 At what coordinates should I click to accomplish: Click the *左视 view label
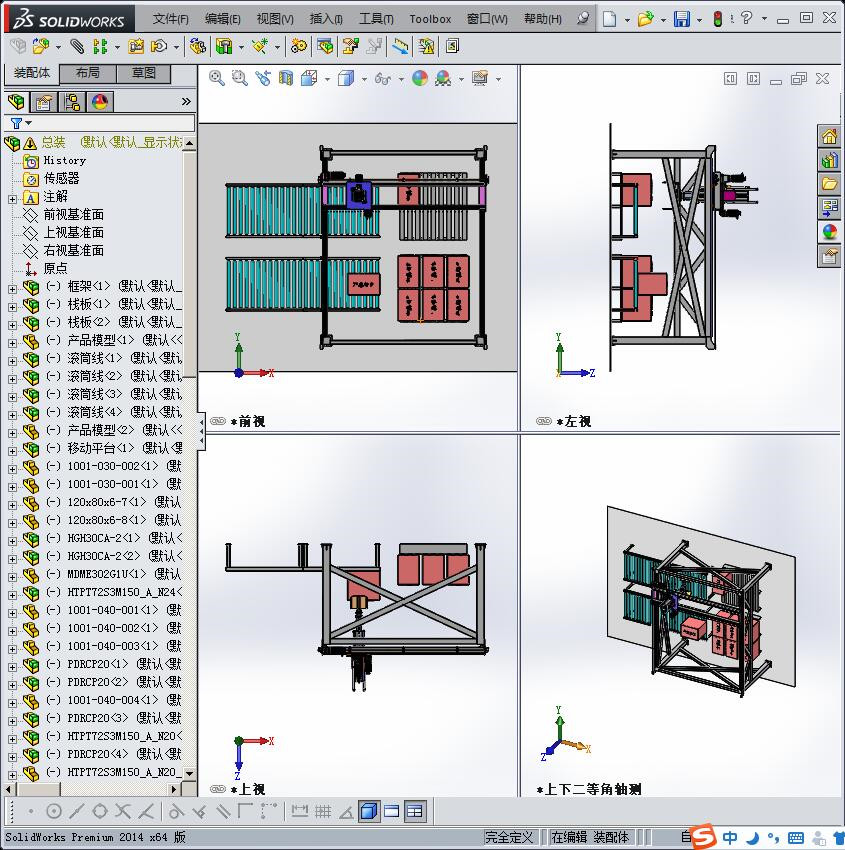tap(573, 421)
